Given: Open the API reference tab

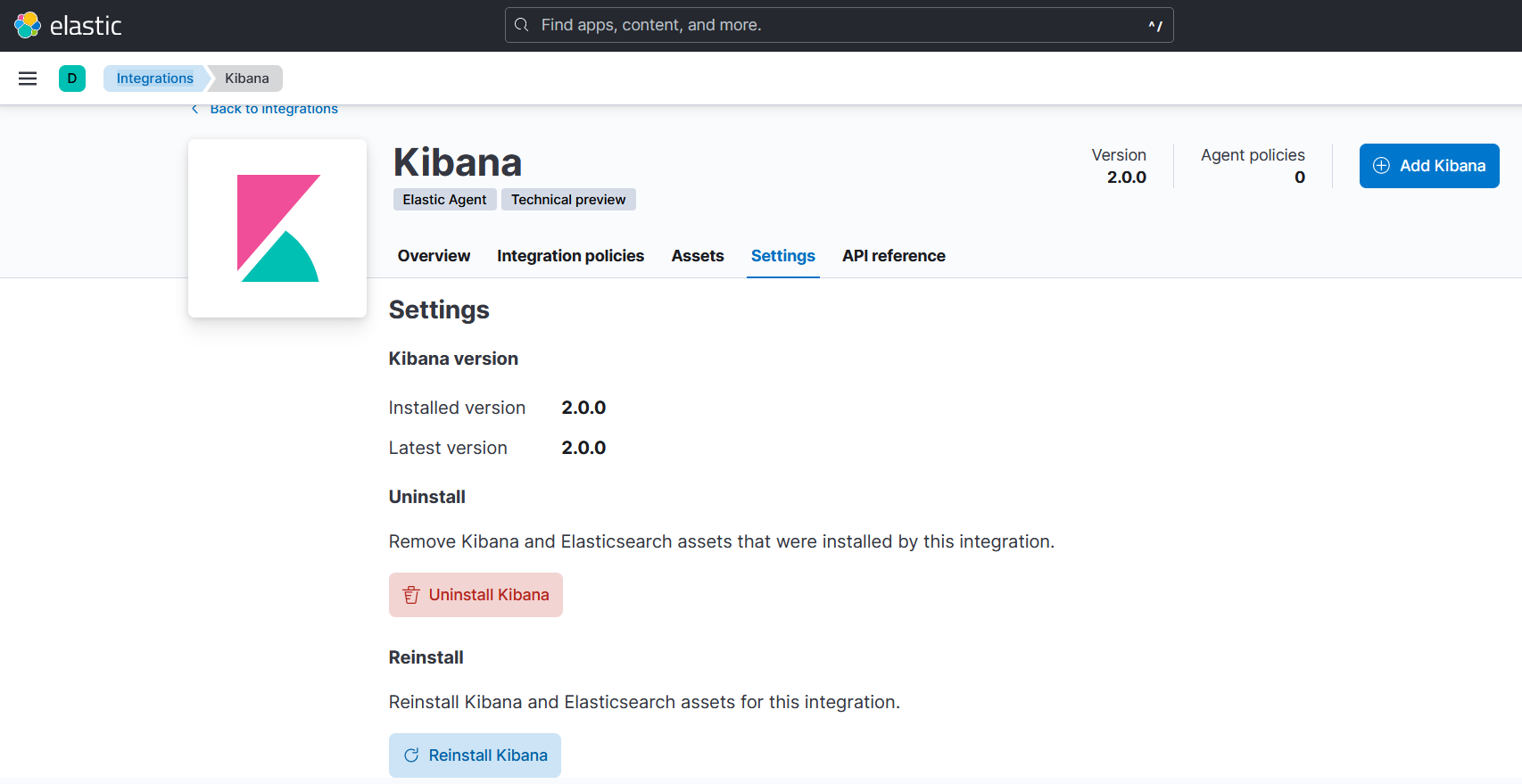Looking at the screenshot, I should click(894, 256).
